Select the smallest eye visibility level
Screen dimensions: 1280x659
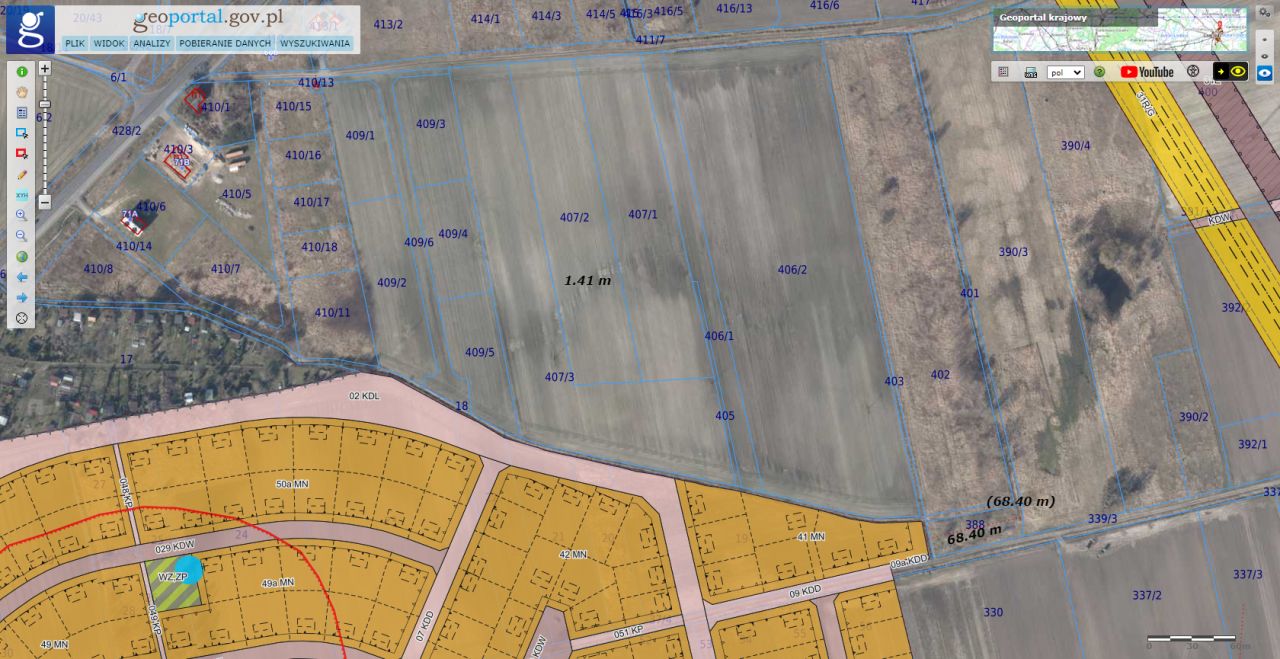tap(1265, 38)
